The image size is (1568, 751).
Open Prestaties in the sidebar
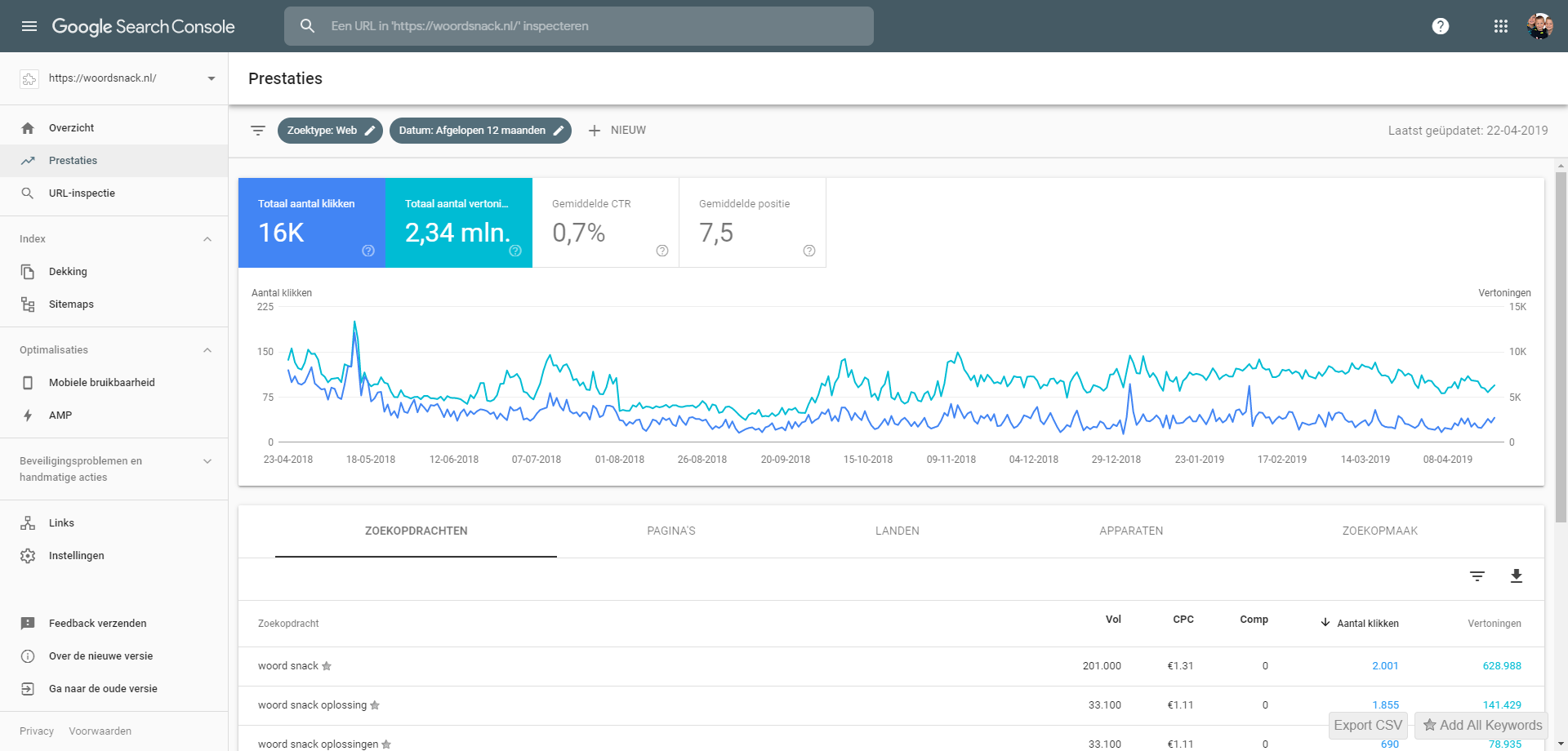point(114,161)
